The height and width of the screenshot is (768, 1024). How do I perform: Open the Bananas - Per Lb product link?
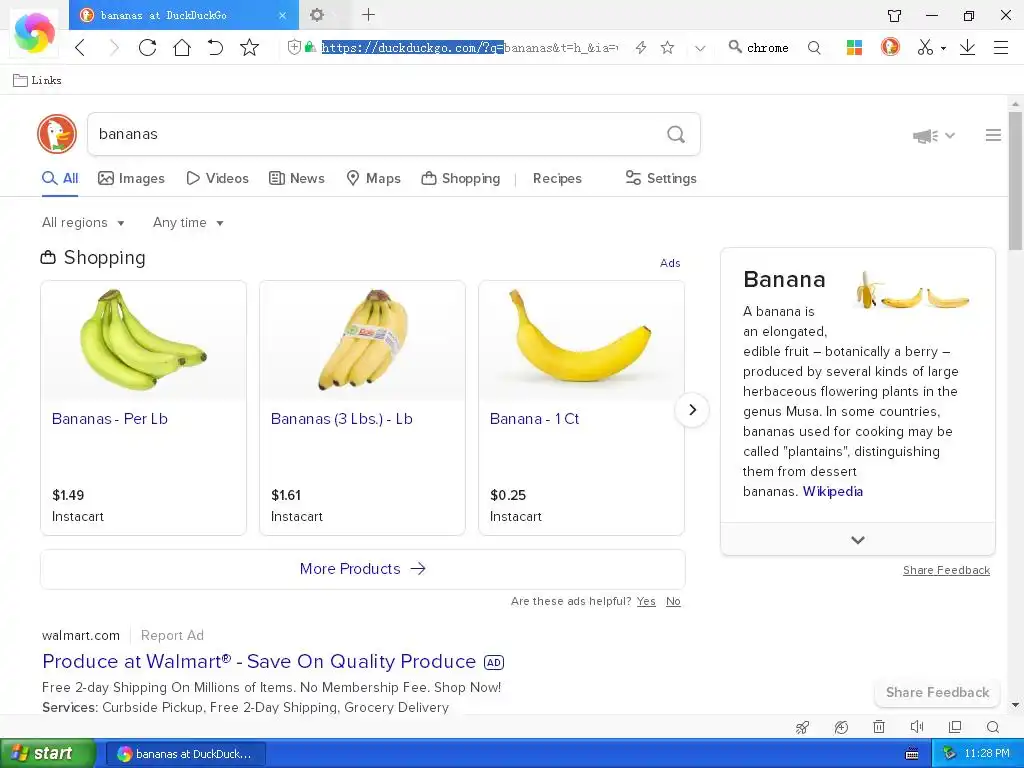(110, 419)
